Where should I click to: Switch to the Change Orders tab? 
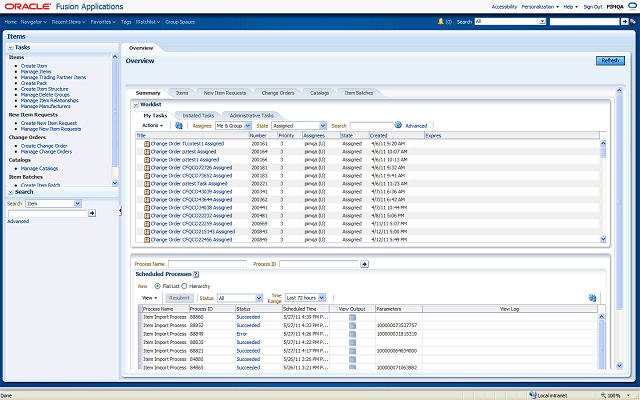pos(277,93)
